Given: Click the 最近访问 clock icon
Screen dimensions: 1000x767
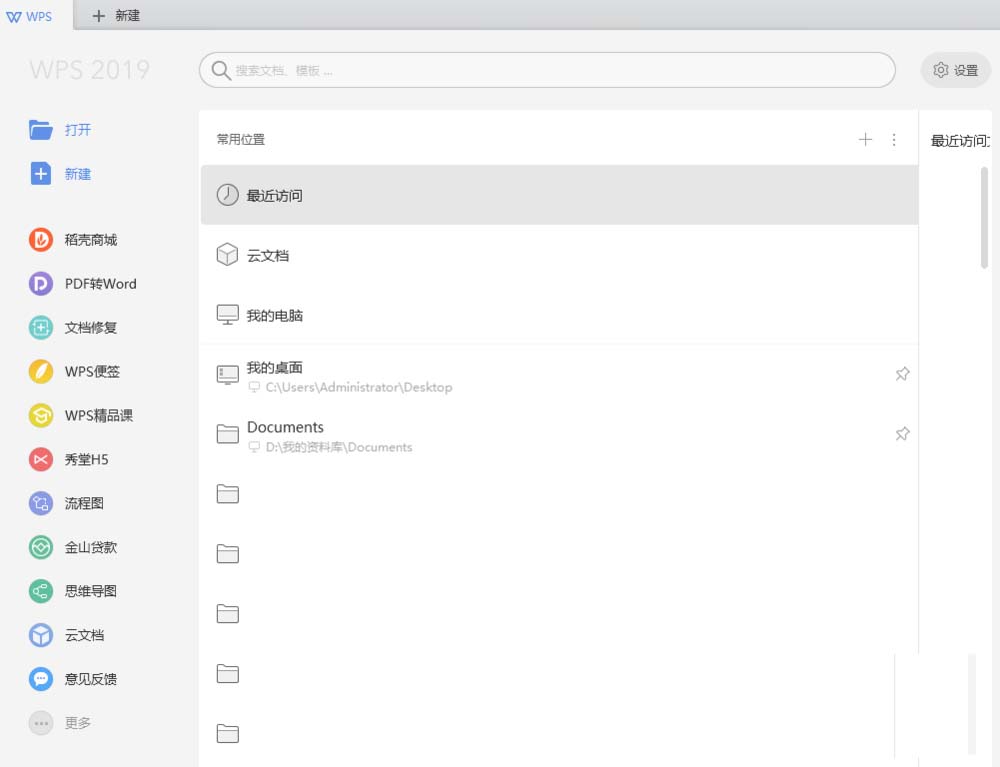Looking at the screenshot, I should (228, 194).
